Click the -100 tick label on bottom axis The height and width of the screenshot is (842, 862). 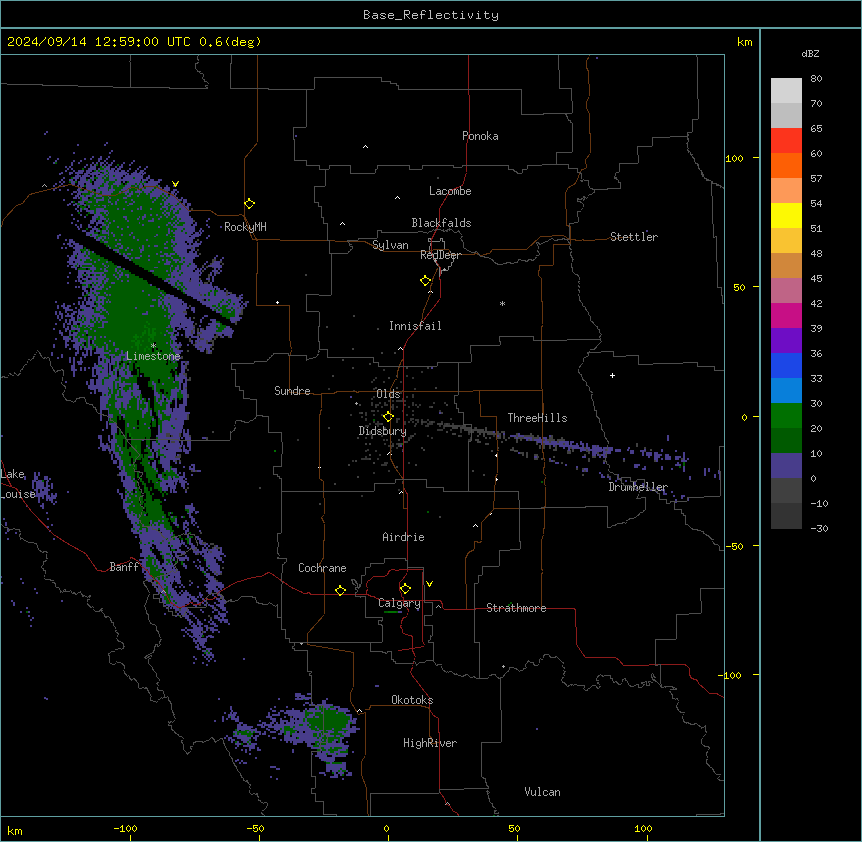pyautogui.click(x=125, y=828)
